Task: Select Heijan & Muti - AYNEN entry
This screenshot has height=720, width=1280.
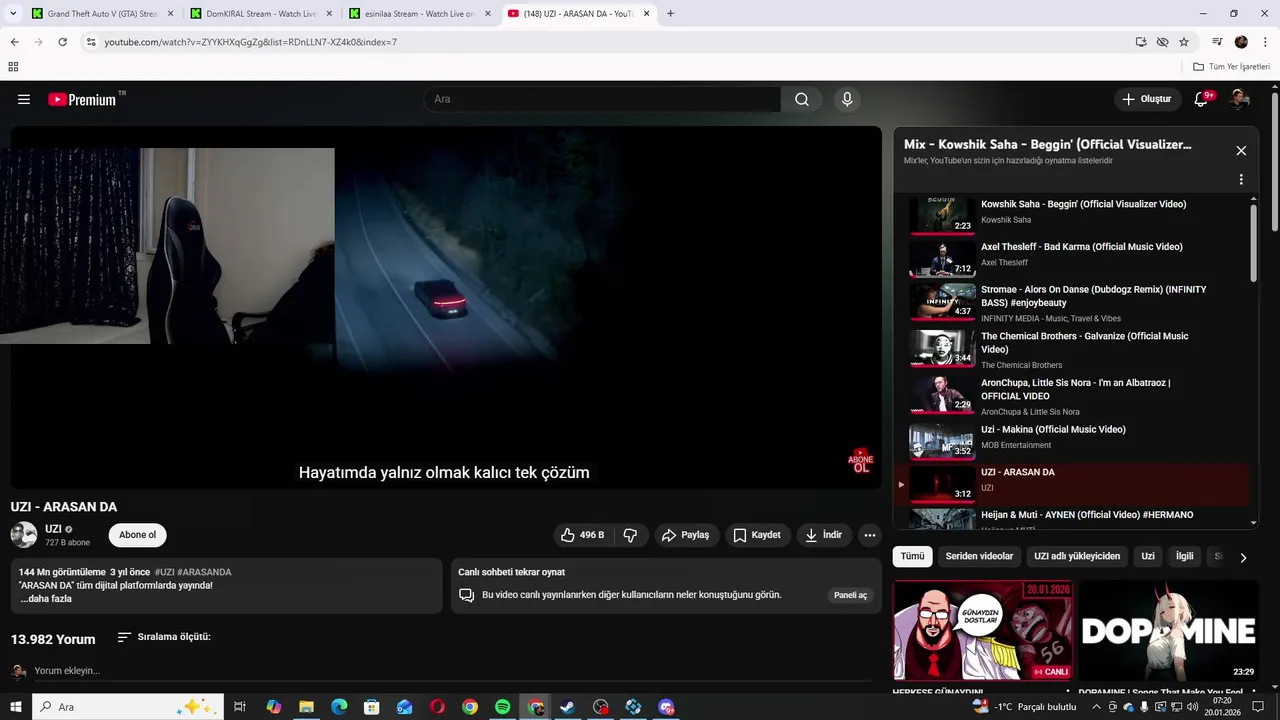Action: pos(1078,518)
